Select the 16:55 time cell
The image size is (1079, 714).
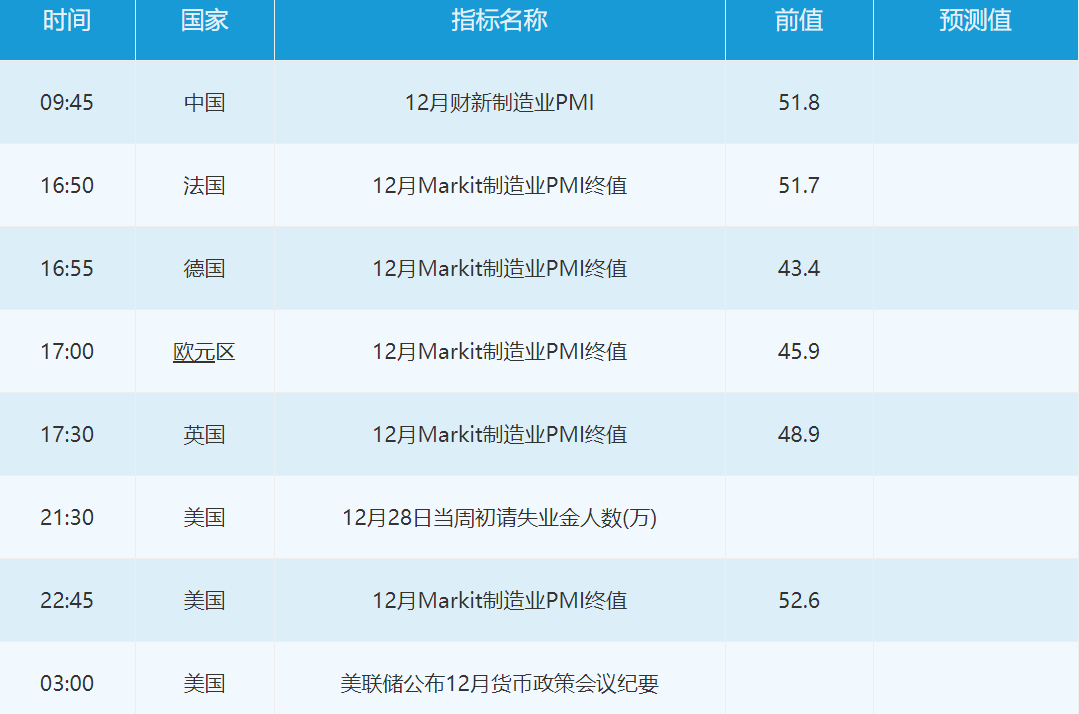click(67, 268)
